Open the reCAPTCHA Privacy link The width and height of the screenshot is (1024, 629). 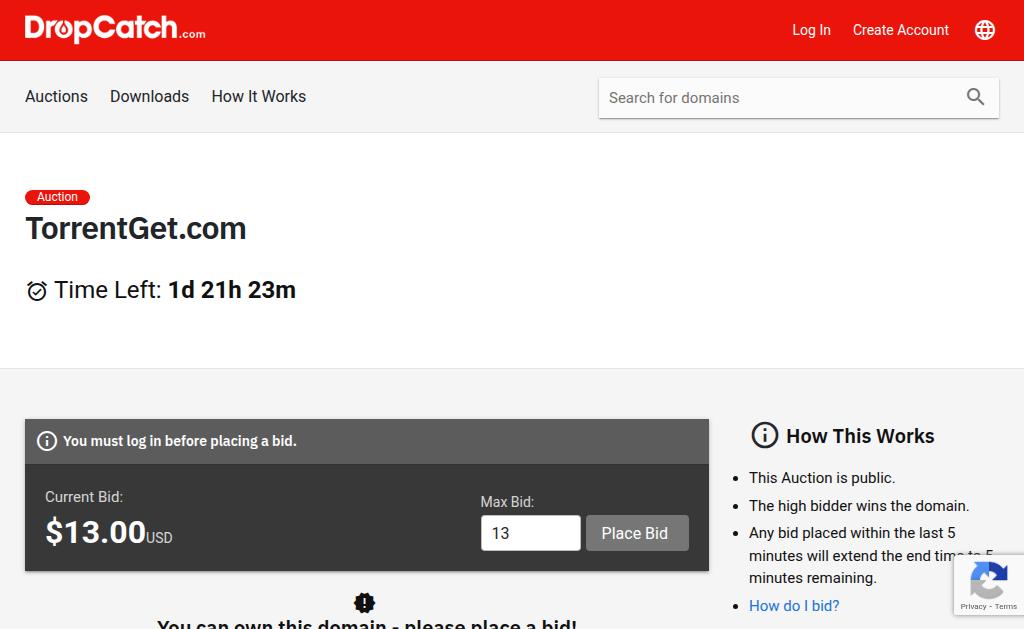pyautogui.click(x=973, y=607)
